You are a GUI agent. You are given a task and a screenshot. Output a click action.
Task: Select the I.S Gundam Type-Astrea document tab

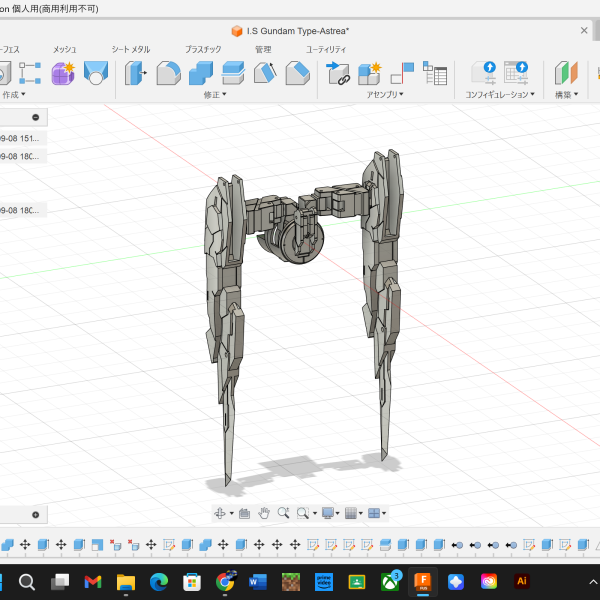(x=297, y=31)
